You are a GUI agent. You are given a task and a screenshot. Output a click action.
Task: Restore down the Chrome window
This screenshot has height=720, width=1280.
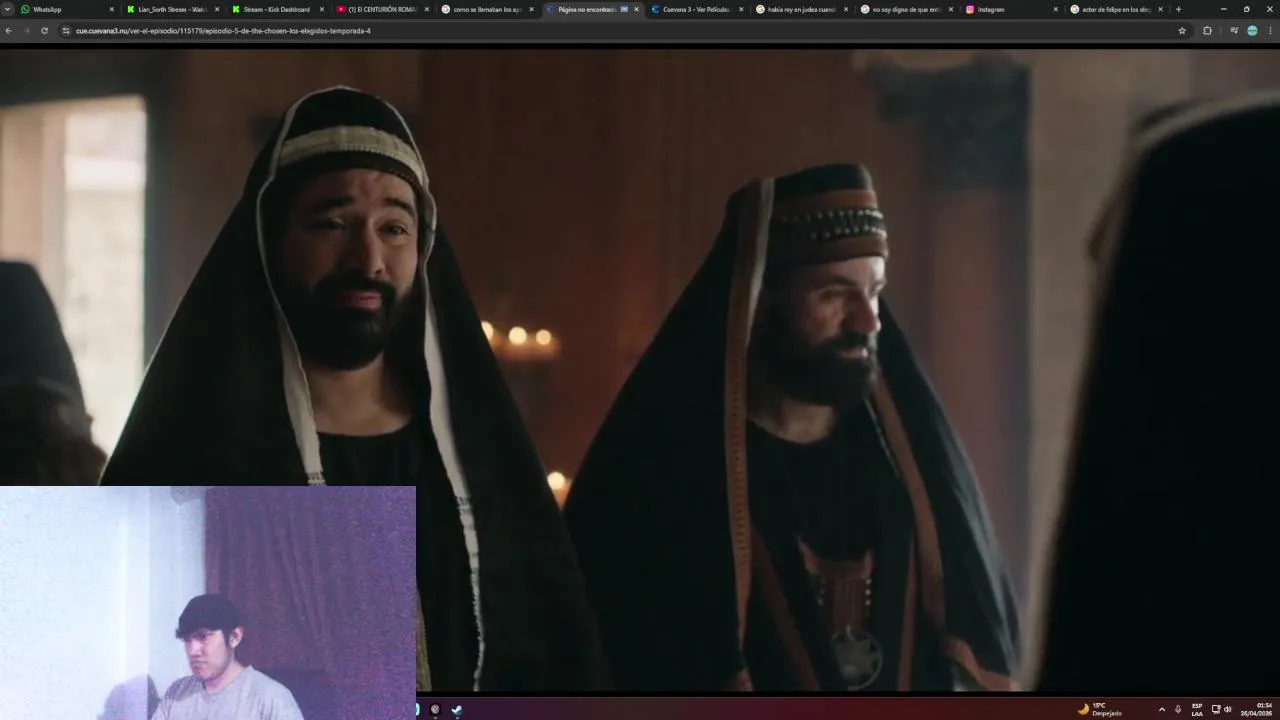(1246, 9)
